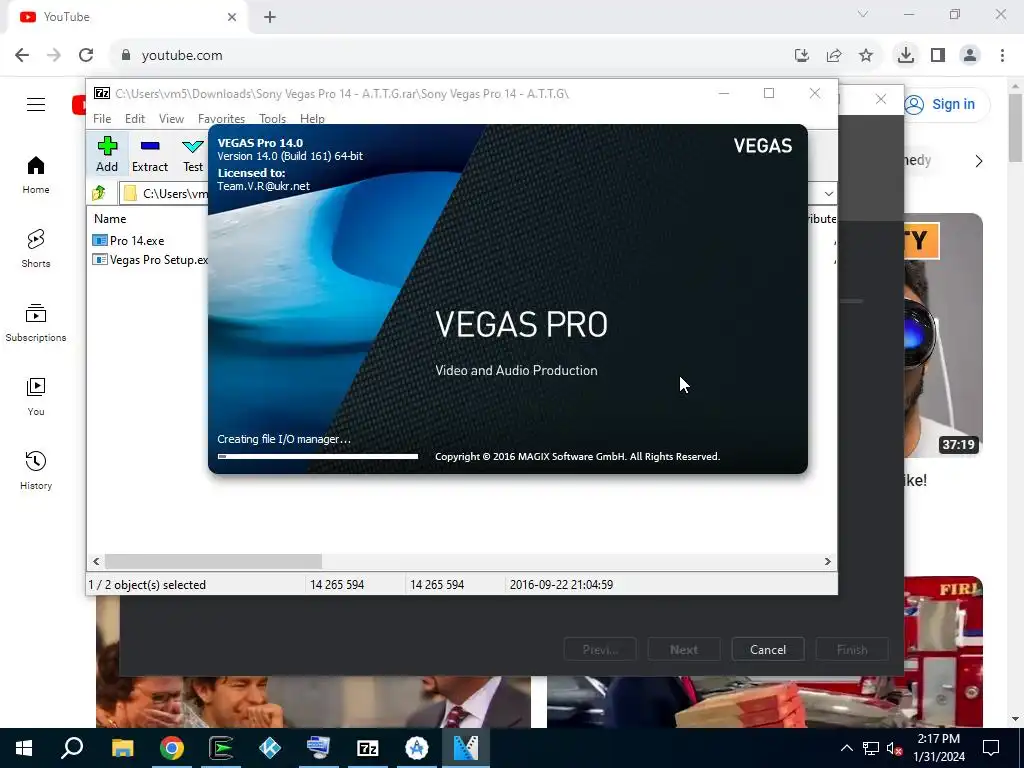Select the Vegas Pro Setup.exe file row
The width and height of the screenshot is (1024, 768).
pos(150,260)
